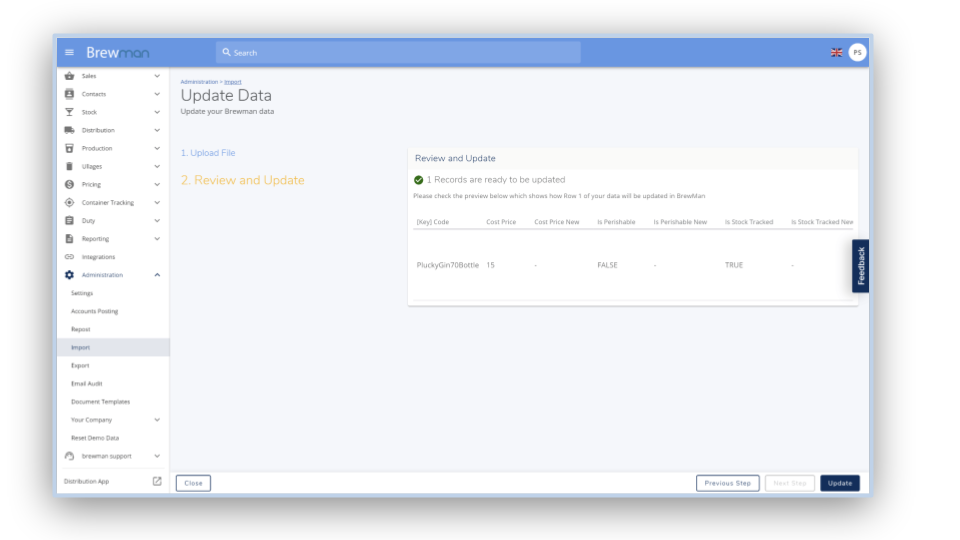The image size is (960, 540).
Task: Expand the Your Company submenu chevron
Action: tap(157, 419)
